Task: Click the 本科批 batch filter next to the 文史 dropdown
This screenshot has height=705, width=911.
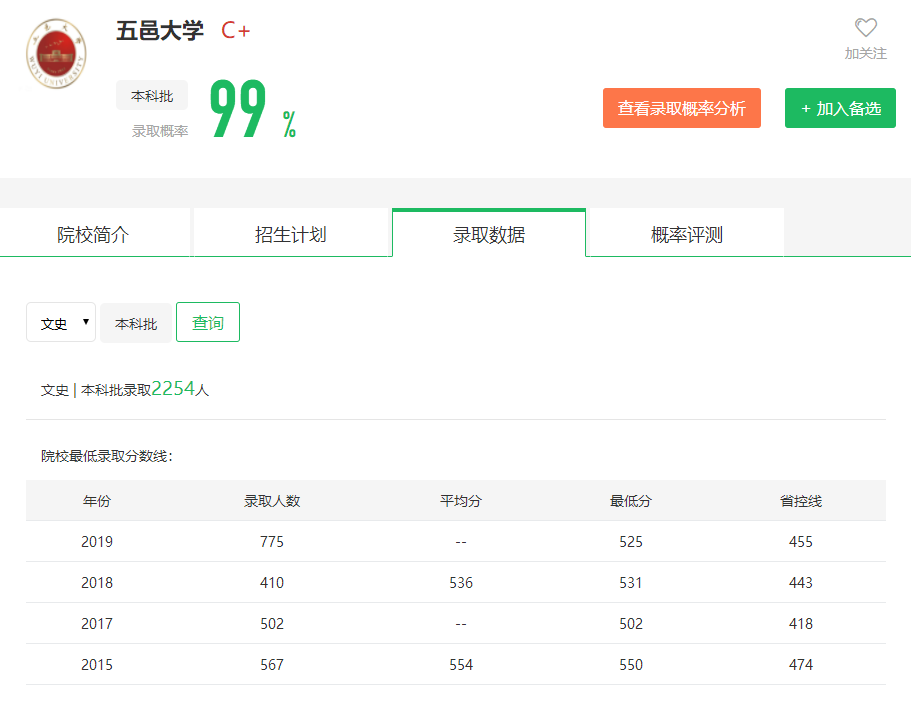Action: pos(136,323)
